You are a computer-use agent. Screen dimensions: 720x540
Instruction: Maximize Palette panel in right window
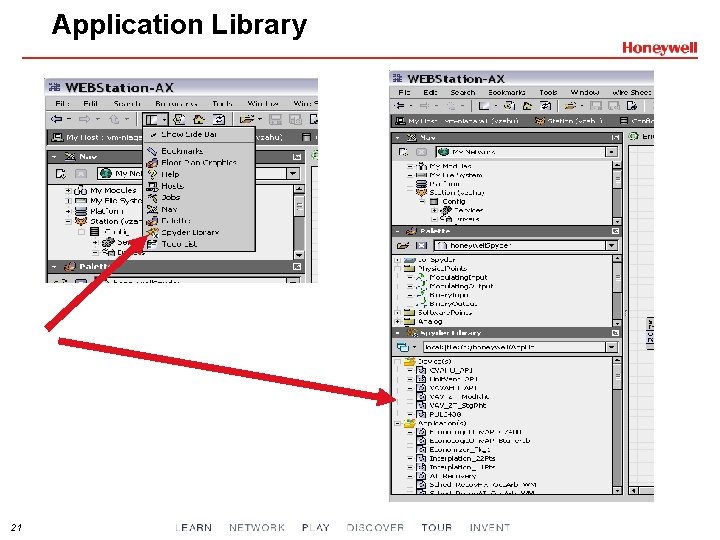coord(615,231)
